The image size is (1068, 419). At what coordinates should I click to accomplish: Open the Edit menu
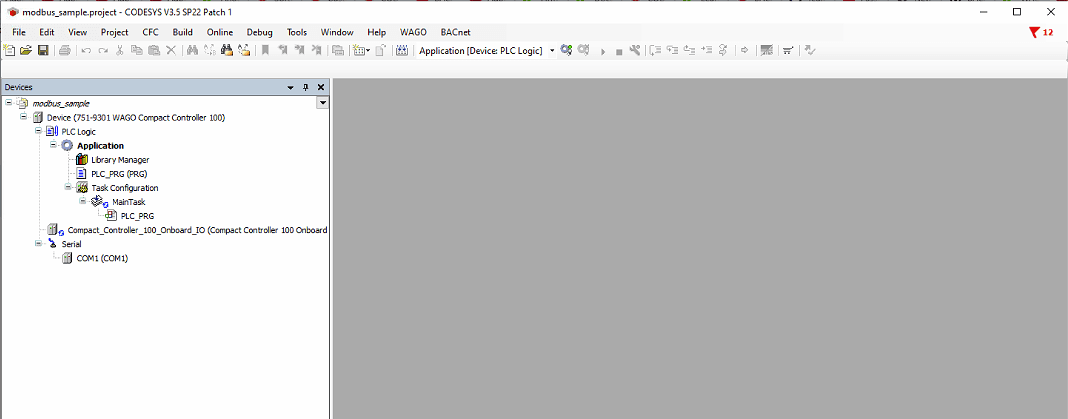(46, 32)
